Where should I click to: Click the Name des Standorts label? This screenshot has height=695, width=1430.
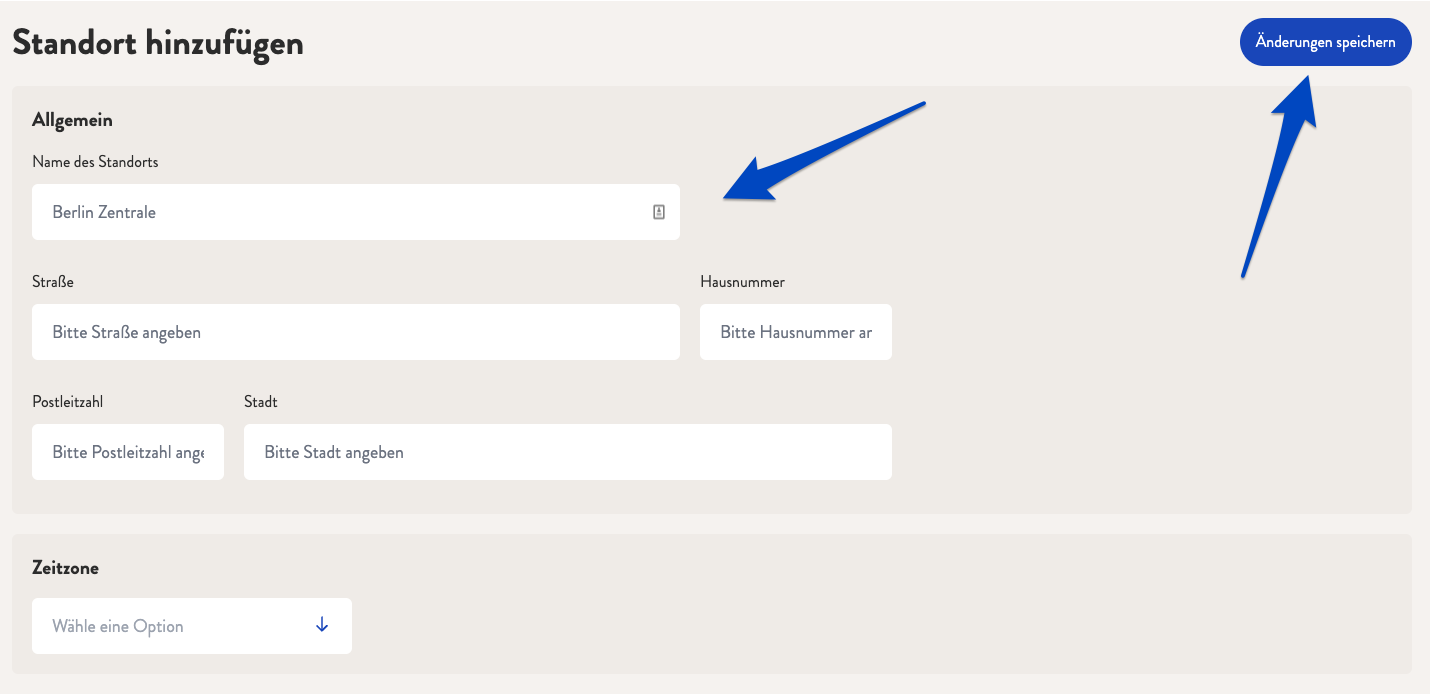pyautogui.click(x=95, y=162)
